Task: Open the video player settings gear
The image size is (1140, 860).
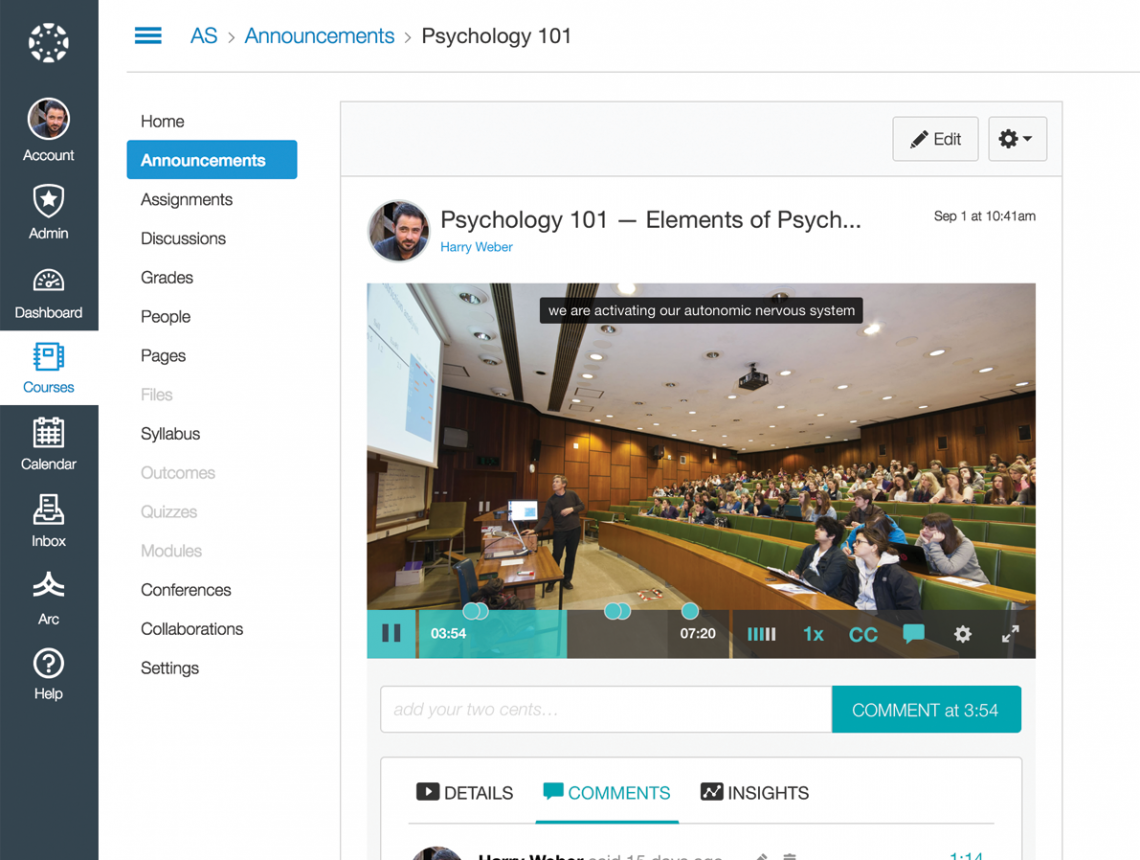Action: (x=962, y=634)
